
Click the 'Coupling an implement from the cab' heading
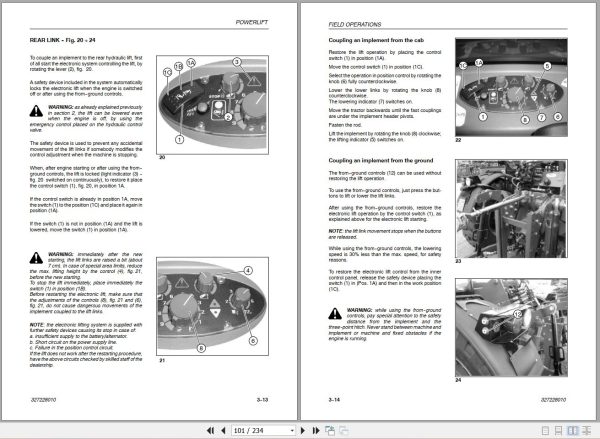tap(376, 40)
